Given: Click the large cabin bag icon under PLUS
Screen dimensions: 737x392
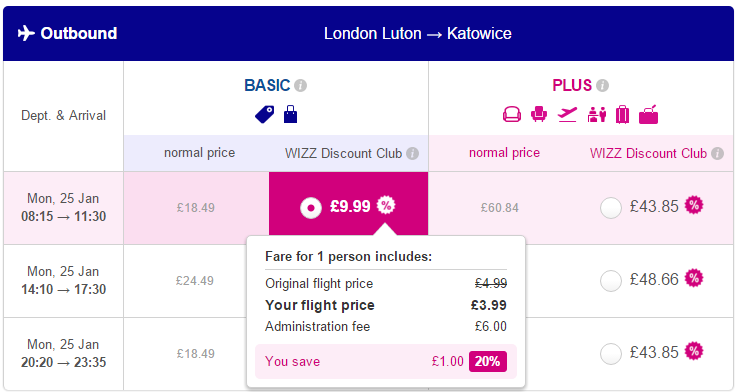Looking at the screenshot, I should click(649, 115).
